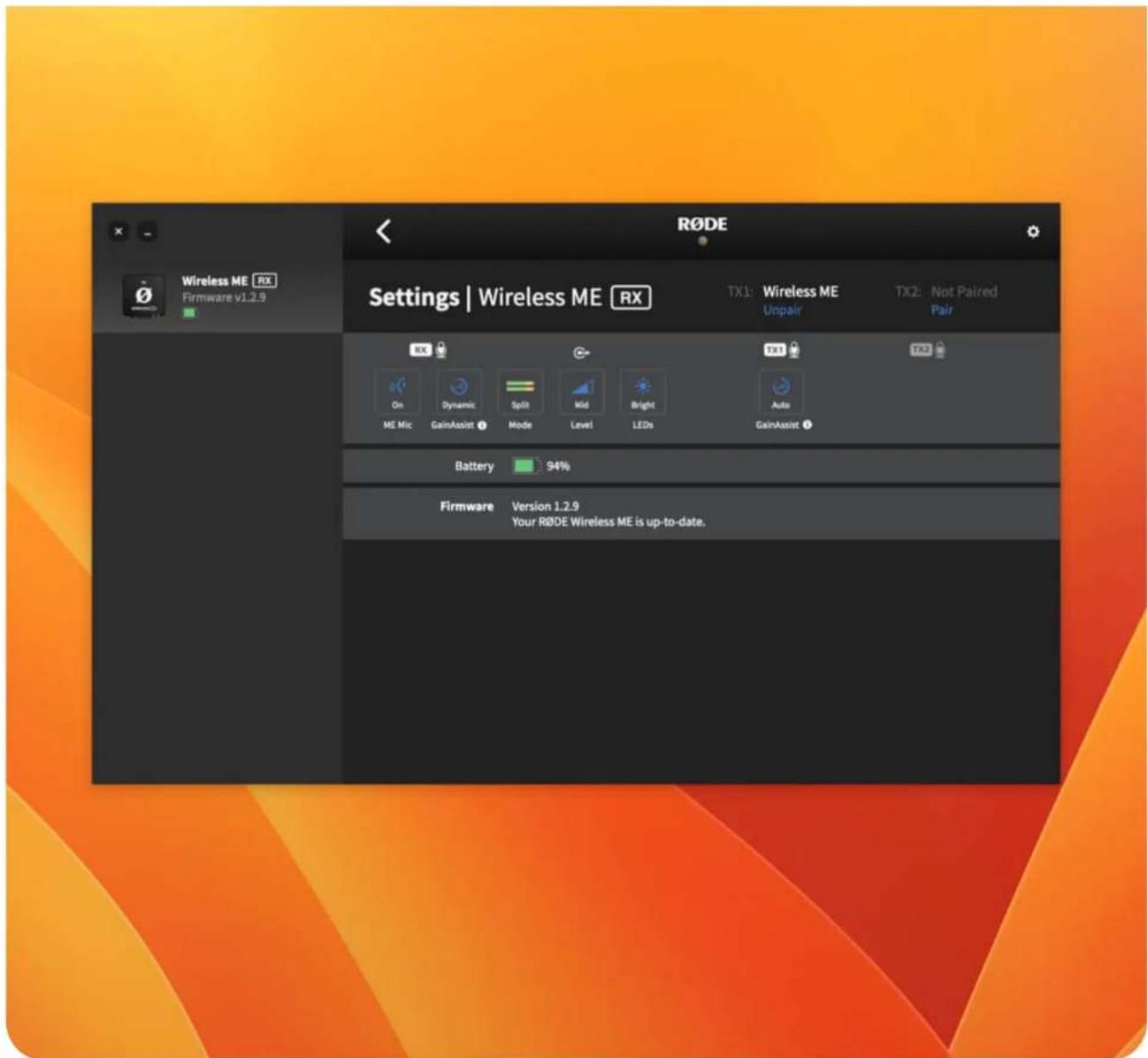Click the 'Version 1.2.9' firmware text

tap(546, 507)
